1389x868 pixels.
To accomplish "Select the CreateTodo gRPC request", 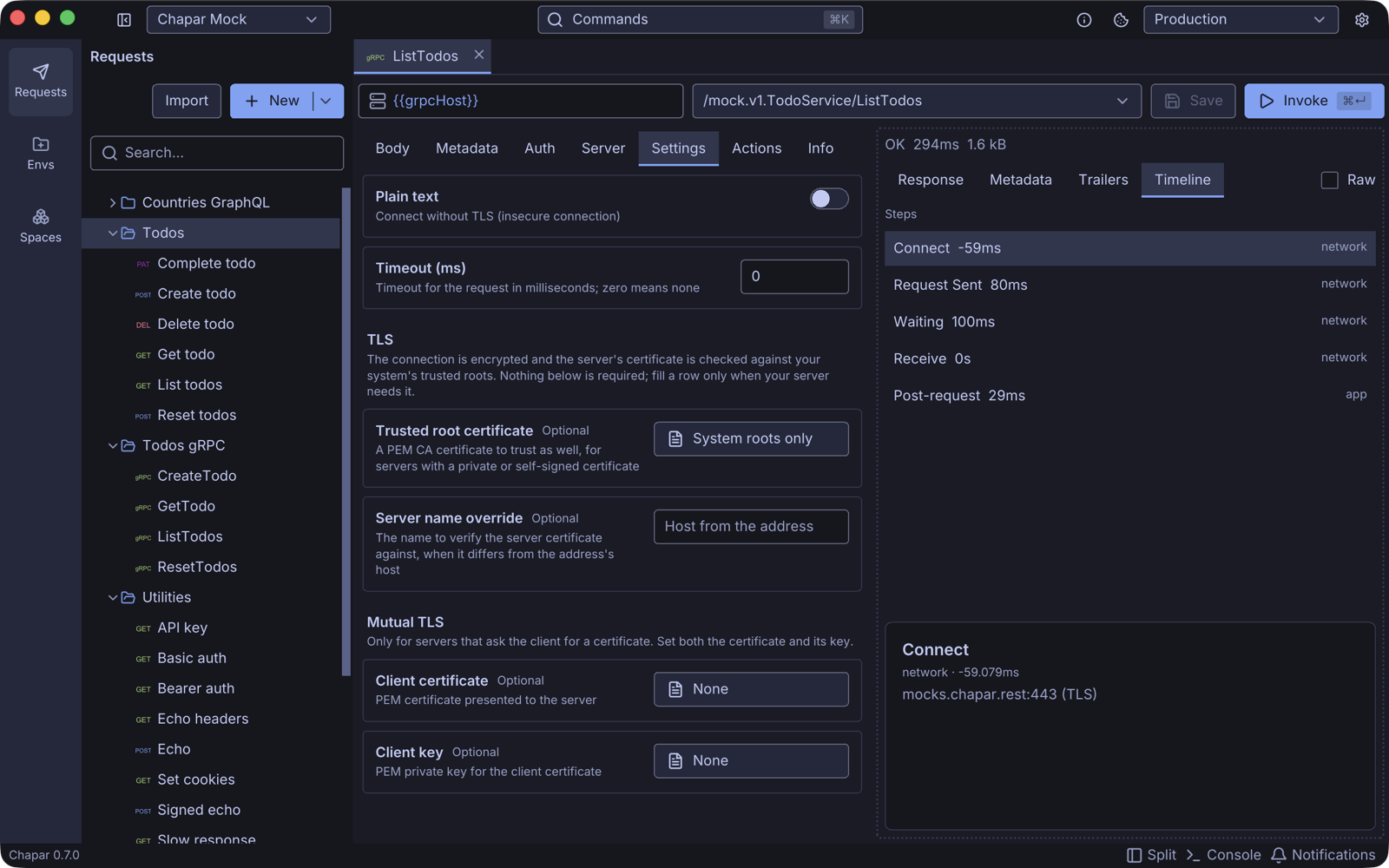I will point(211,476).
